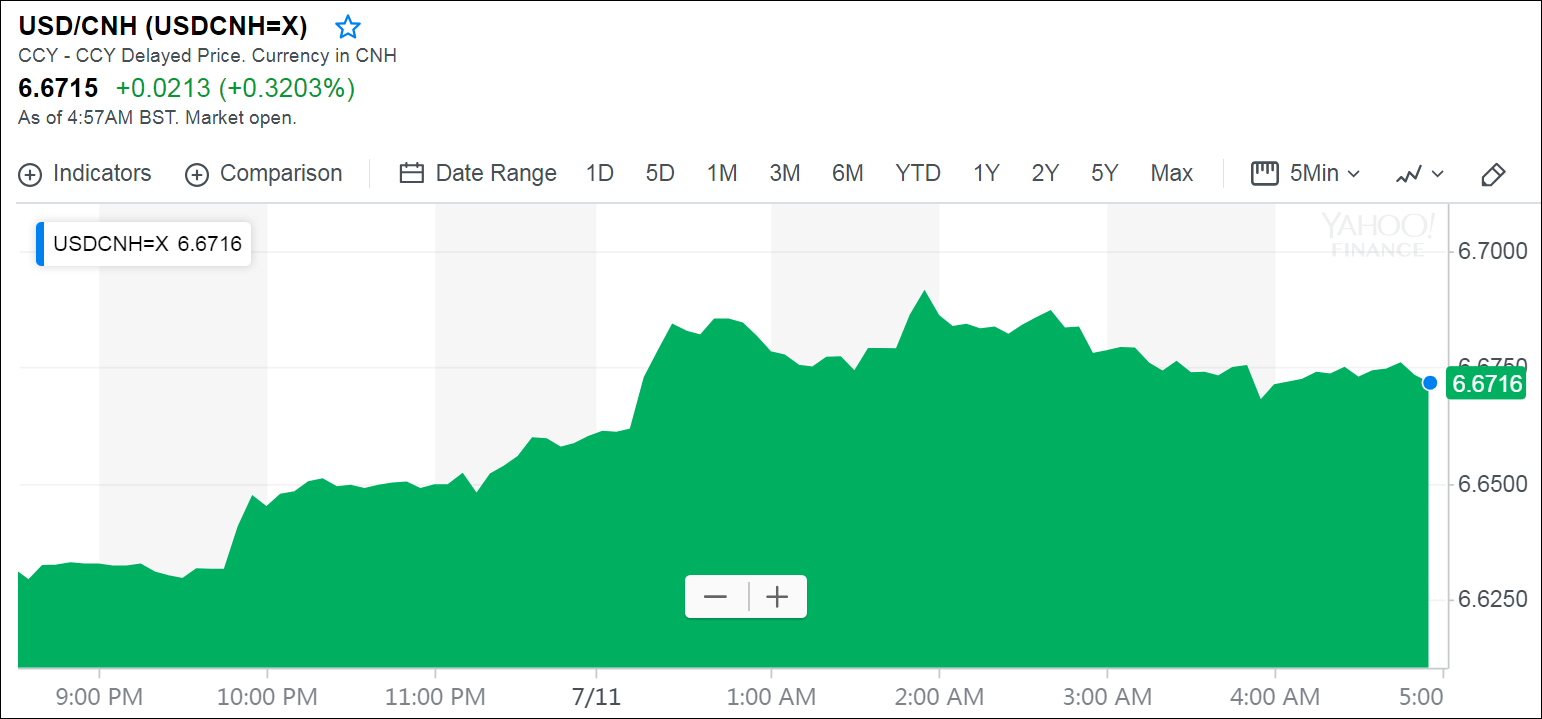
Task: Select the pencil draw tool
Action: coord(1492,174)
